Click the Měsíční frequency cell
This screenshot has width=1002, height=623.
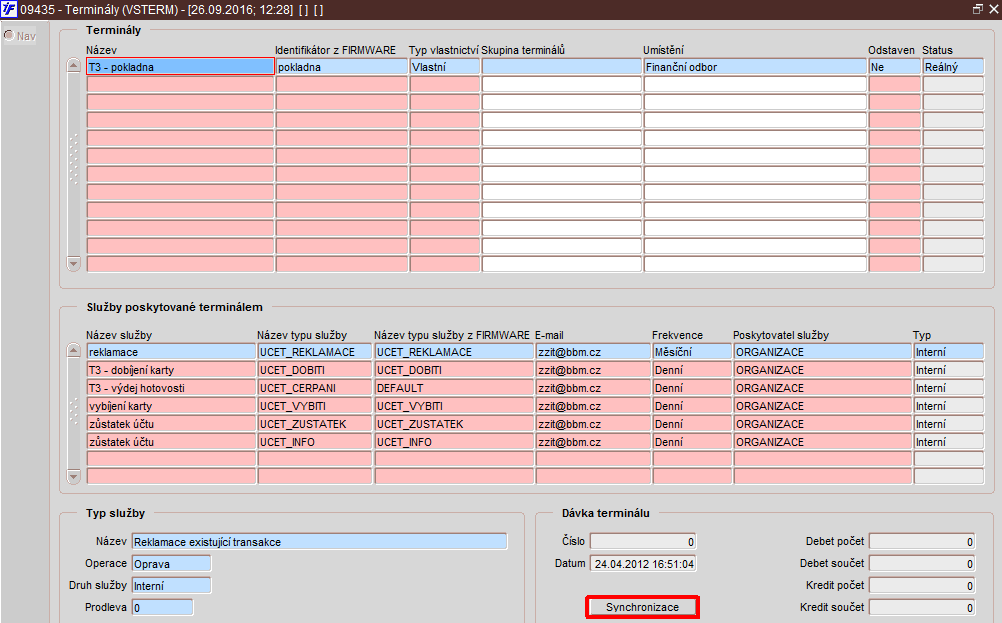(692, 351)
